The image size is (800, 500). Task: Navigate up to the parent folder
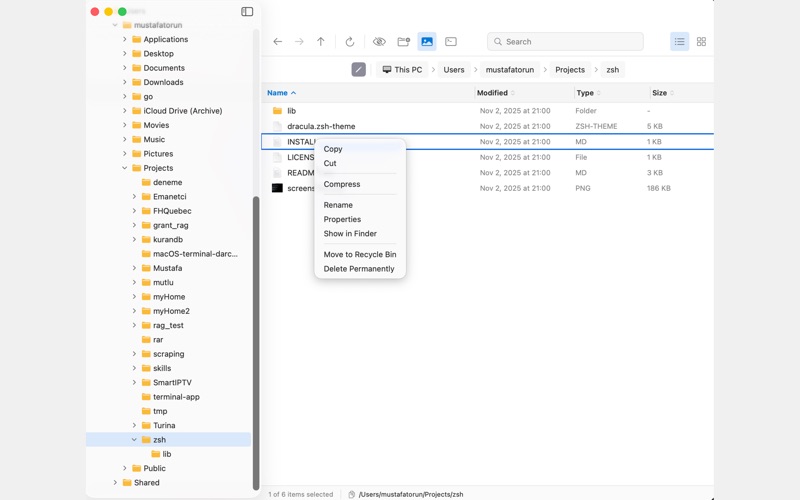click(x=320, y=42)
